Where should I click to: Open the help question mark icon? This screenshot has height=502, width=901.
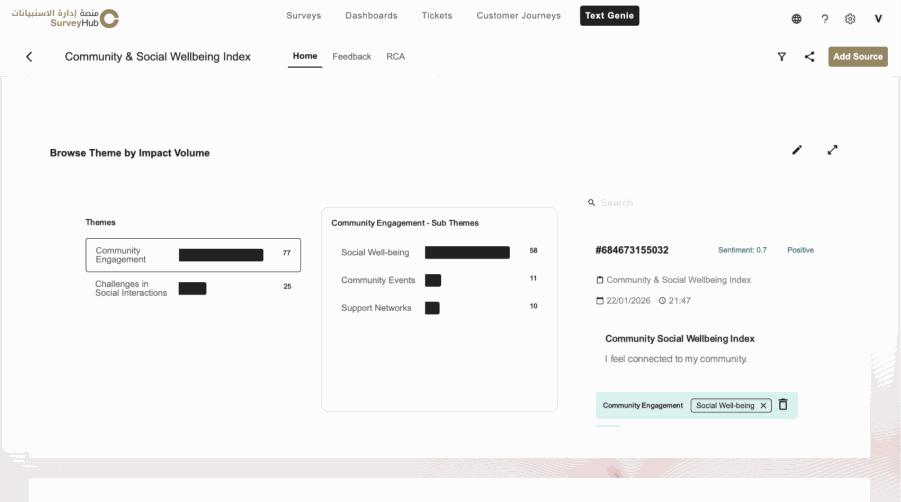coord(825,19)
